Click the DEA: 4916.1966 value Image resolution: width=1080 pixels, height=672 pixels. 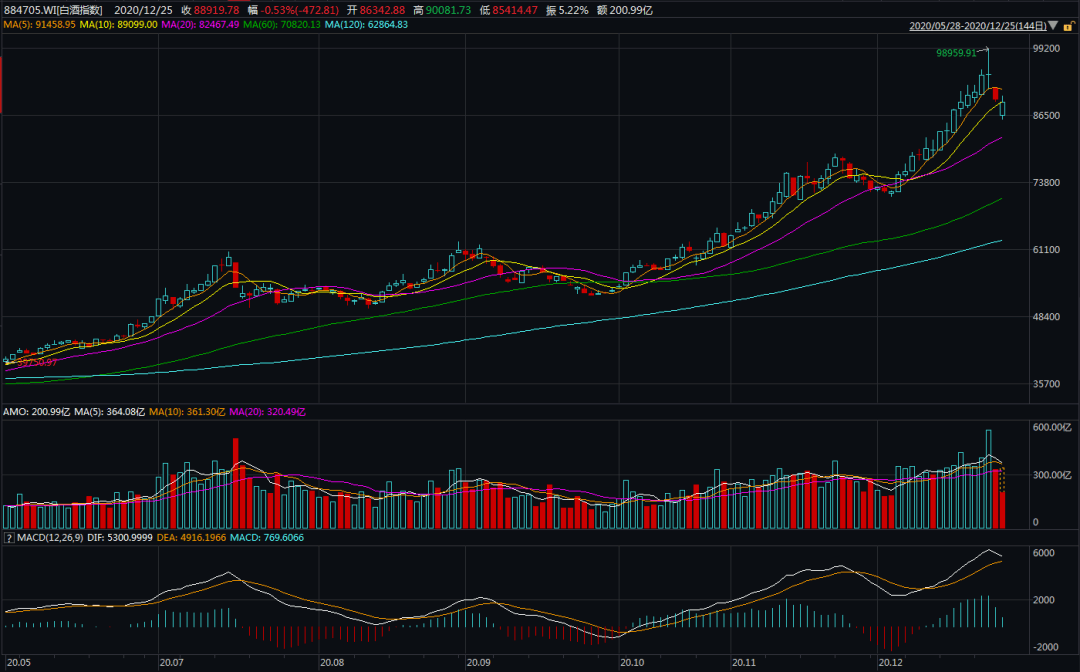[x=191, y=538]
